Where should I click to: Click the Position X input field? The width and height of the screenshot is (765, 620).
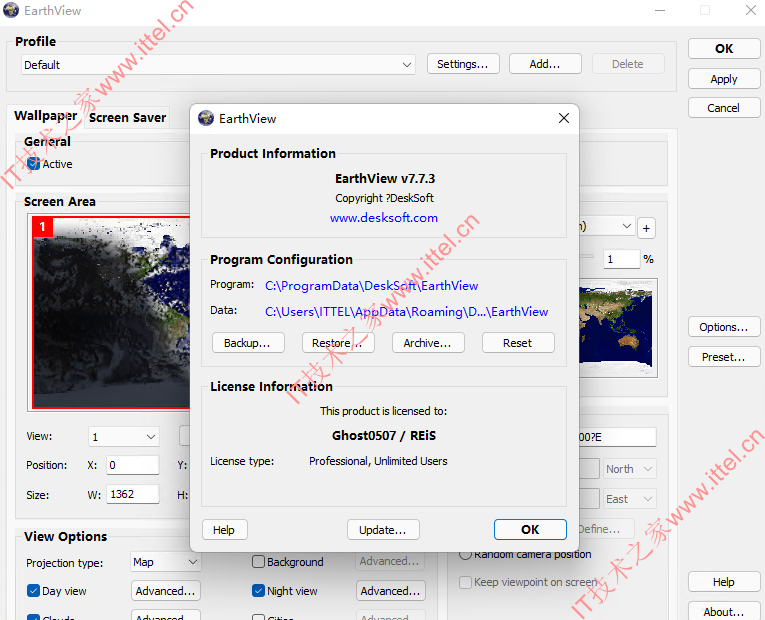(x=133, y=465)
